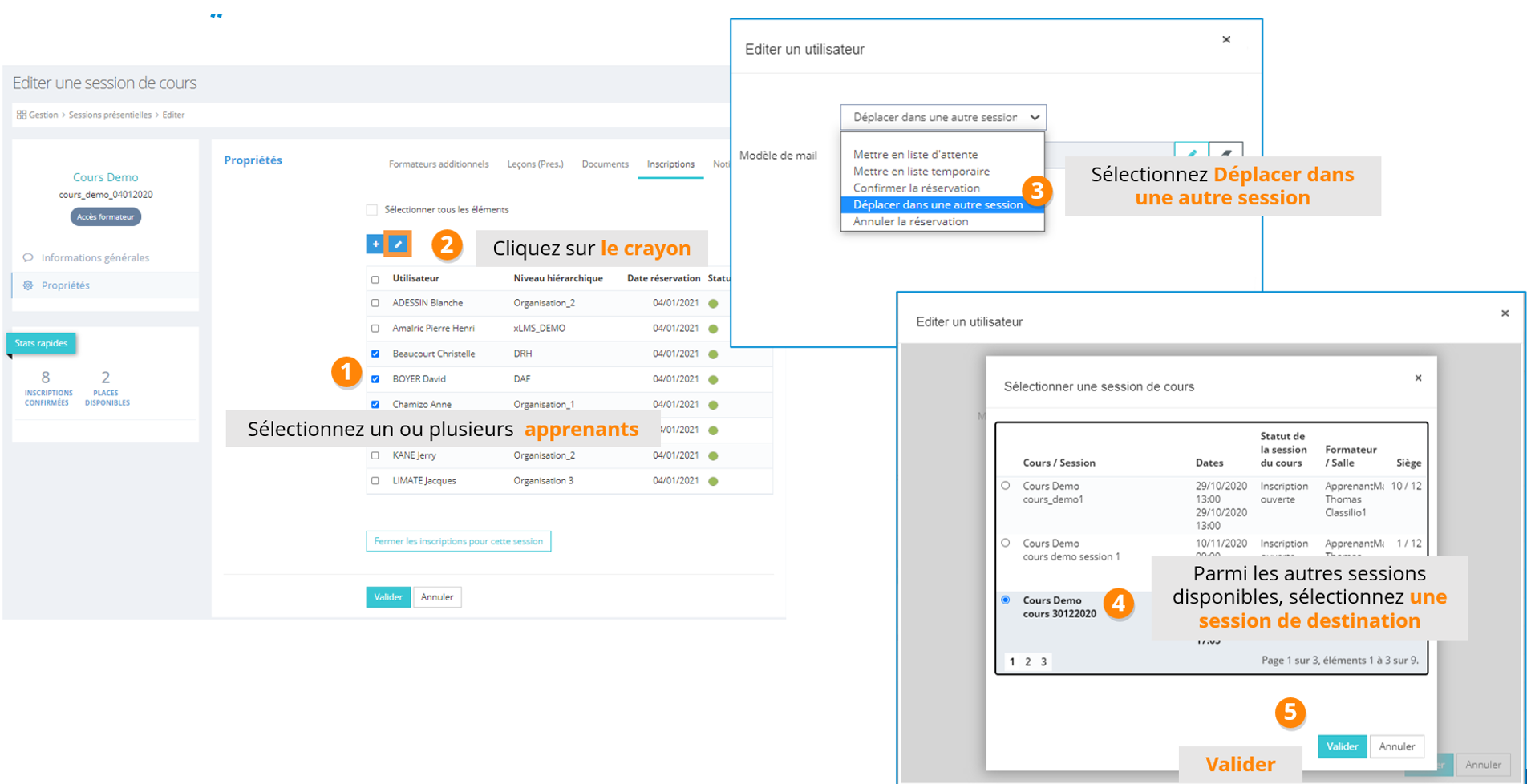Click the pencil icon next to Modèle de mail
This screenshot has height=784, width=1527.
1191,152
